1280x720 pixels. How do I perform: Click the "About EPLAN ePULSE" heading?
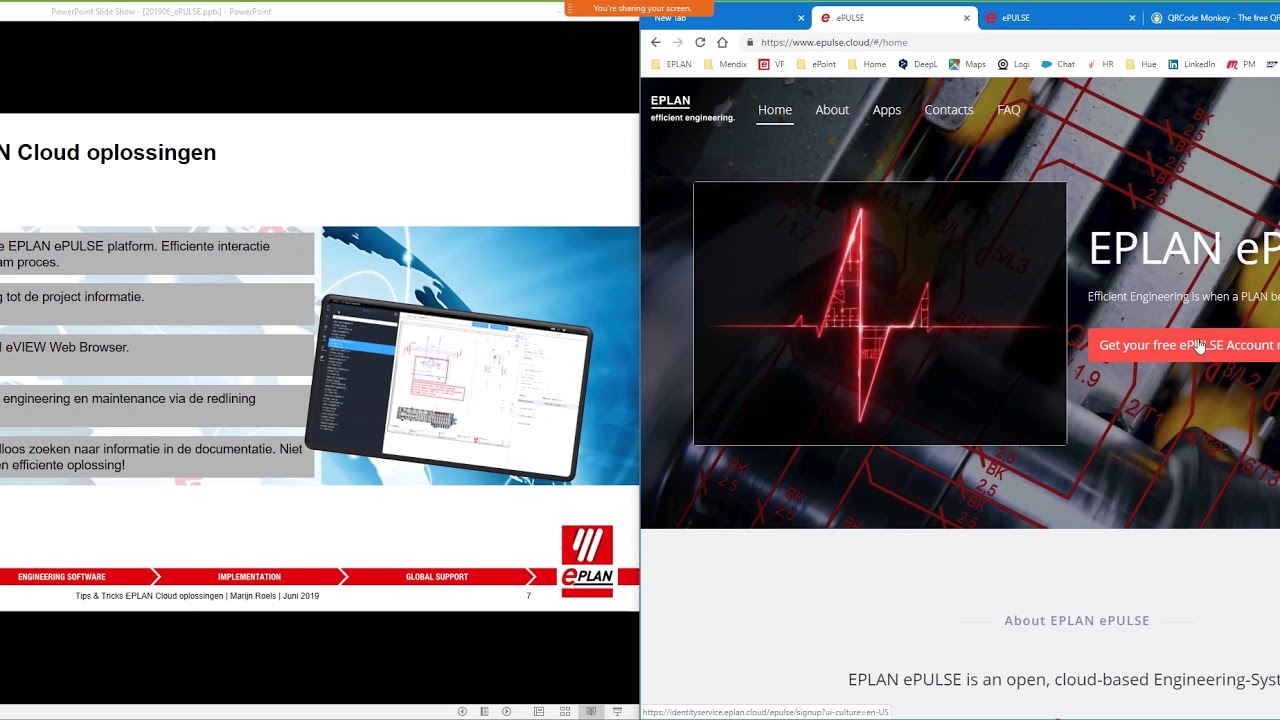[1077, 621]
